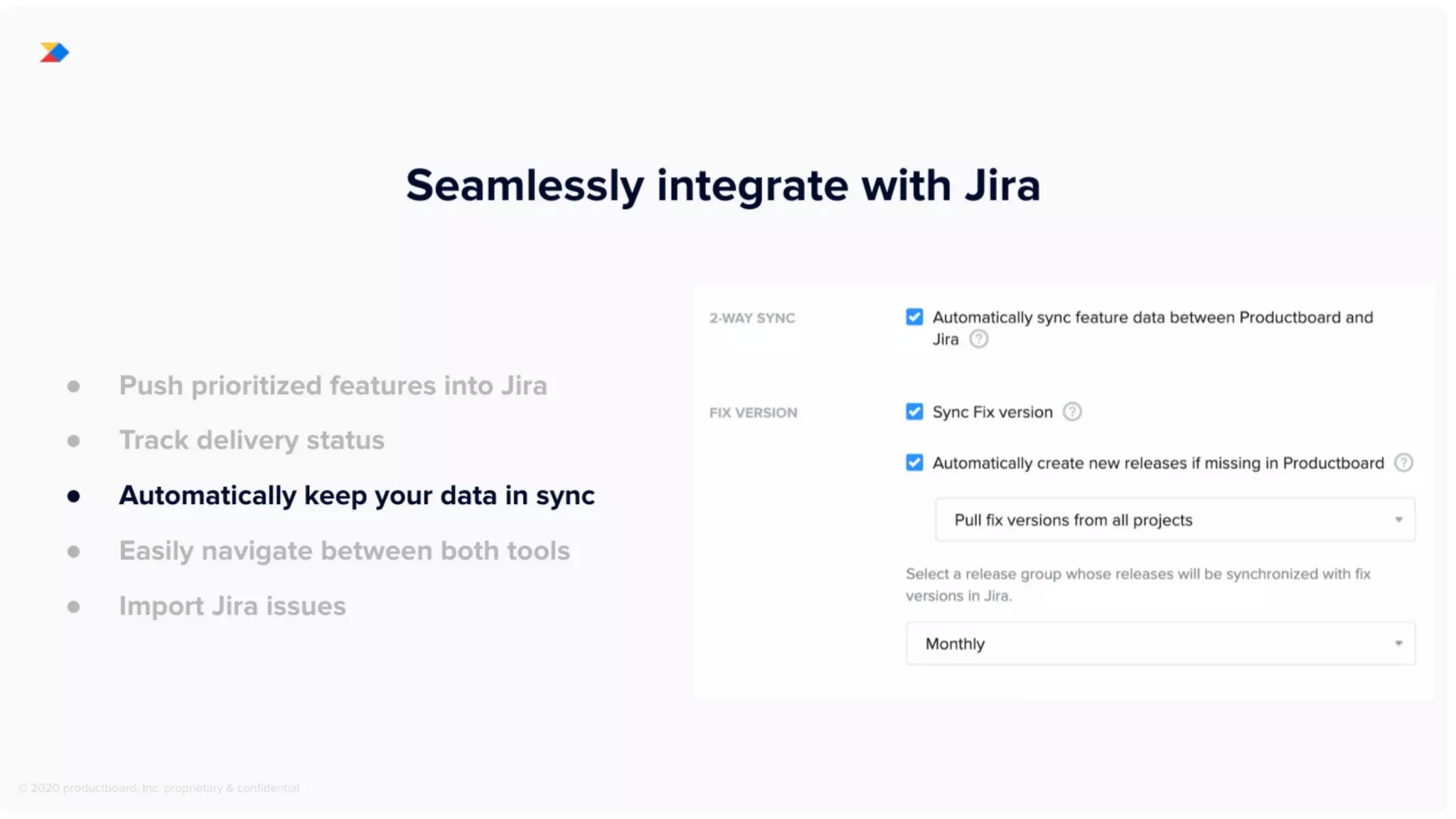The width and height of the screenshot is (1456, 819).
Task: Click Automatically keep your data in sync
Action: coord(356,496)
